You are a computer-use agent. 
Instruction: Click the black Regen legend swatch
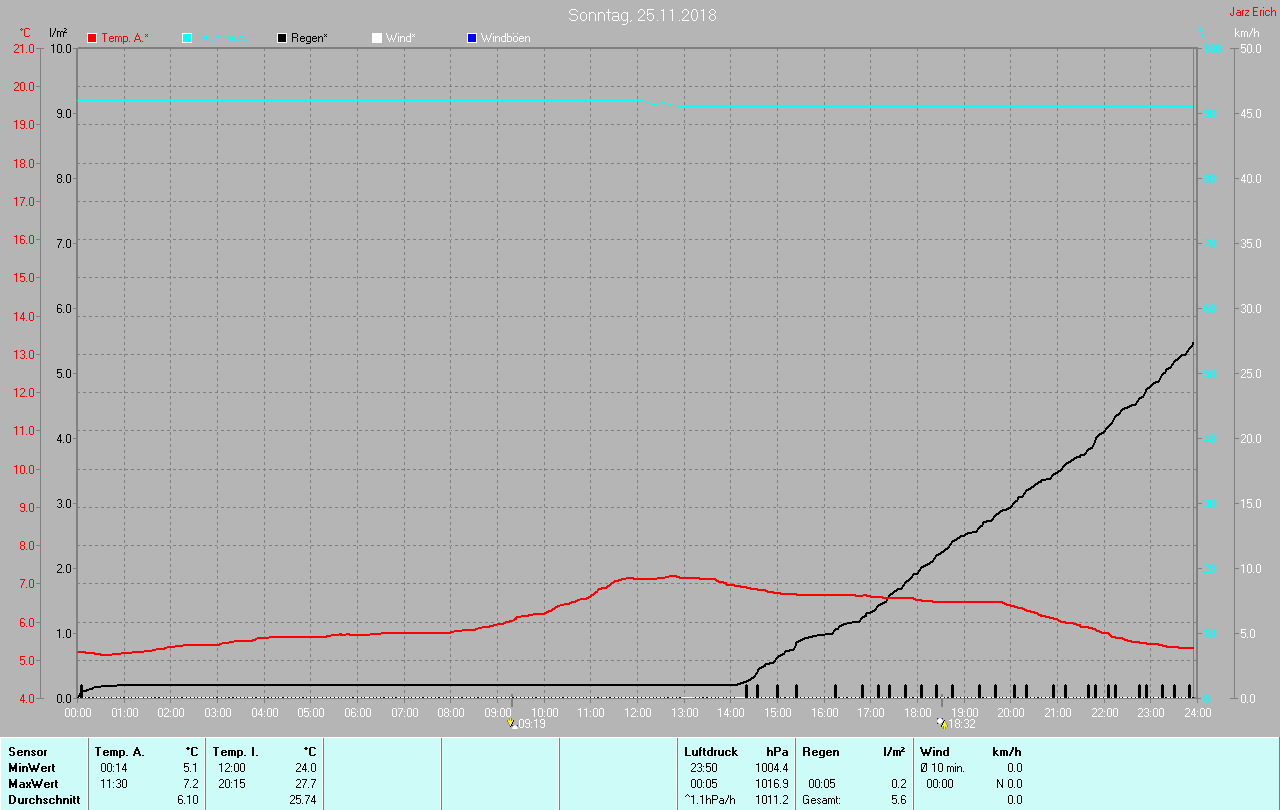tap(282, 38)
